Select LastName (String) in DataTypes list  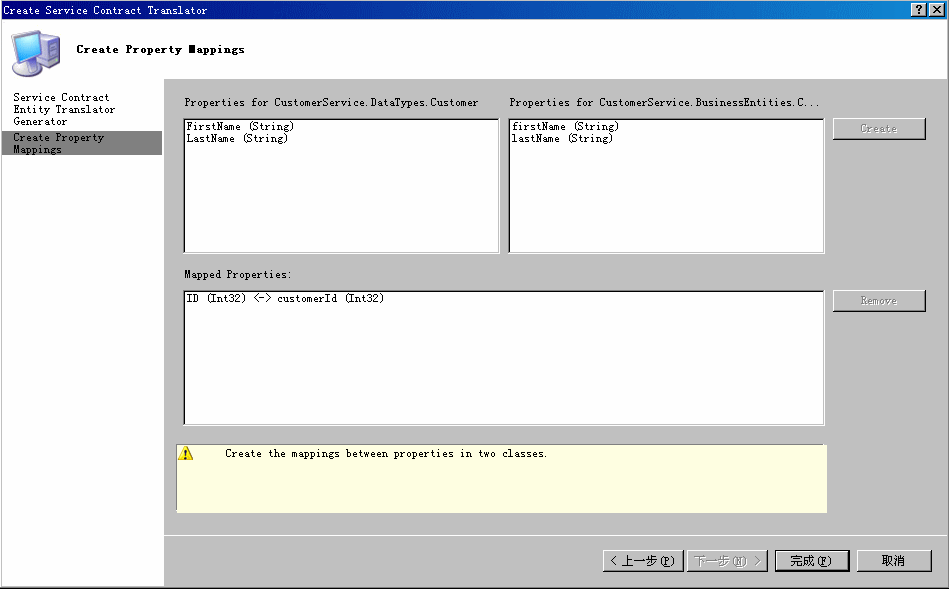point(237,139)
